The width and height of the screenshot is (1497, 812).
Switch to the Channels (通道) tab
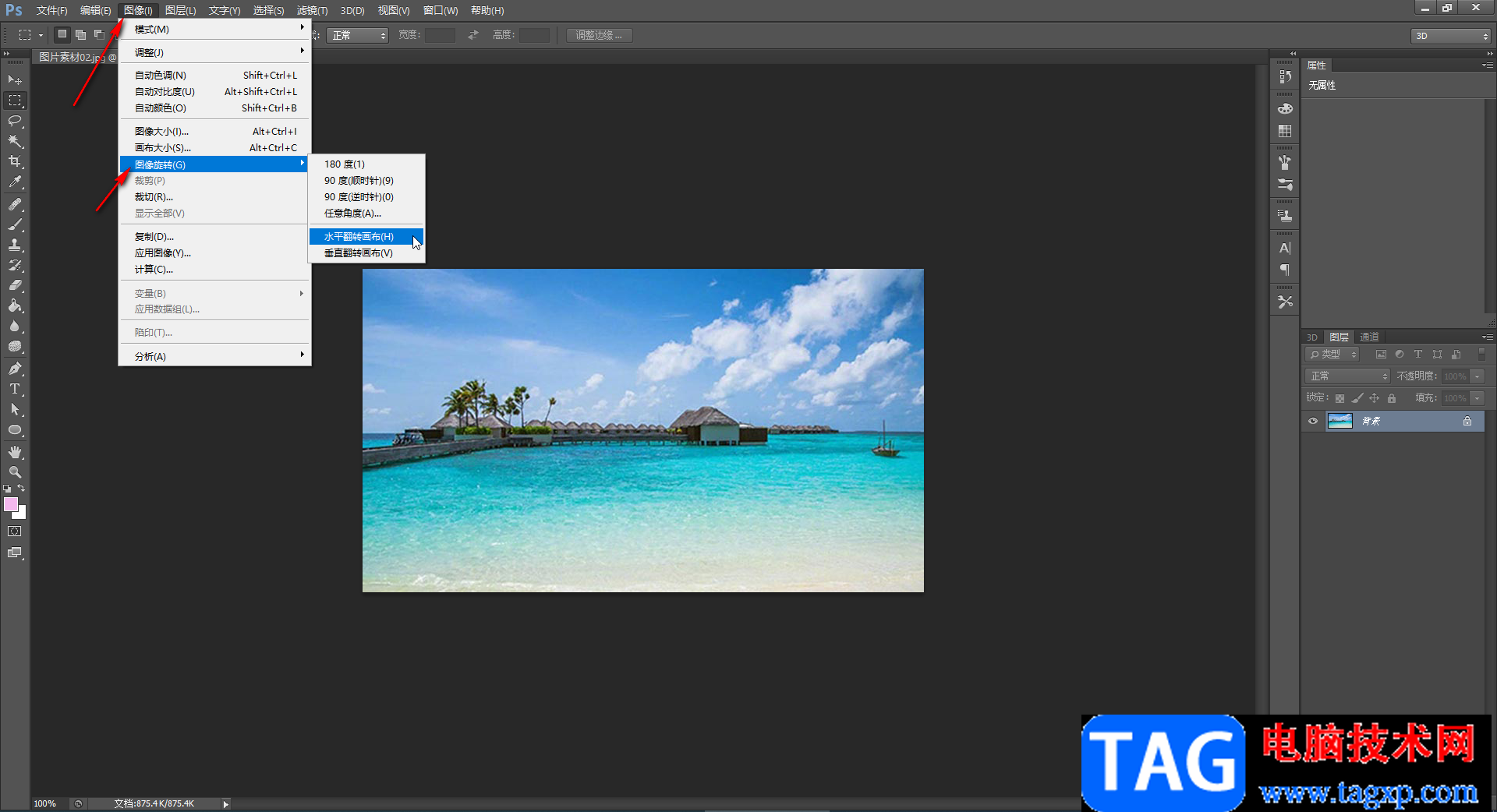(x=1369, y=337)
